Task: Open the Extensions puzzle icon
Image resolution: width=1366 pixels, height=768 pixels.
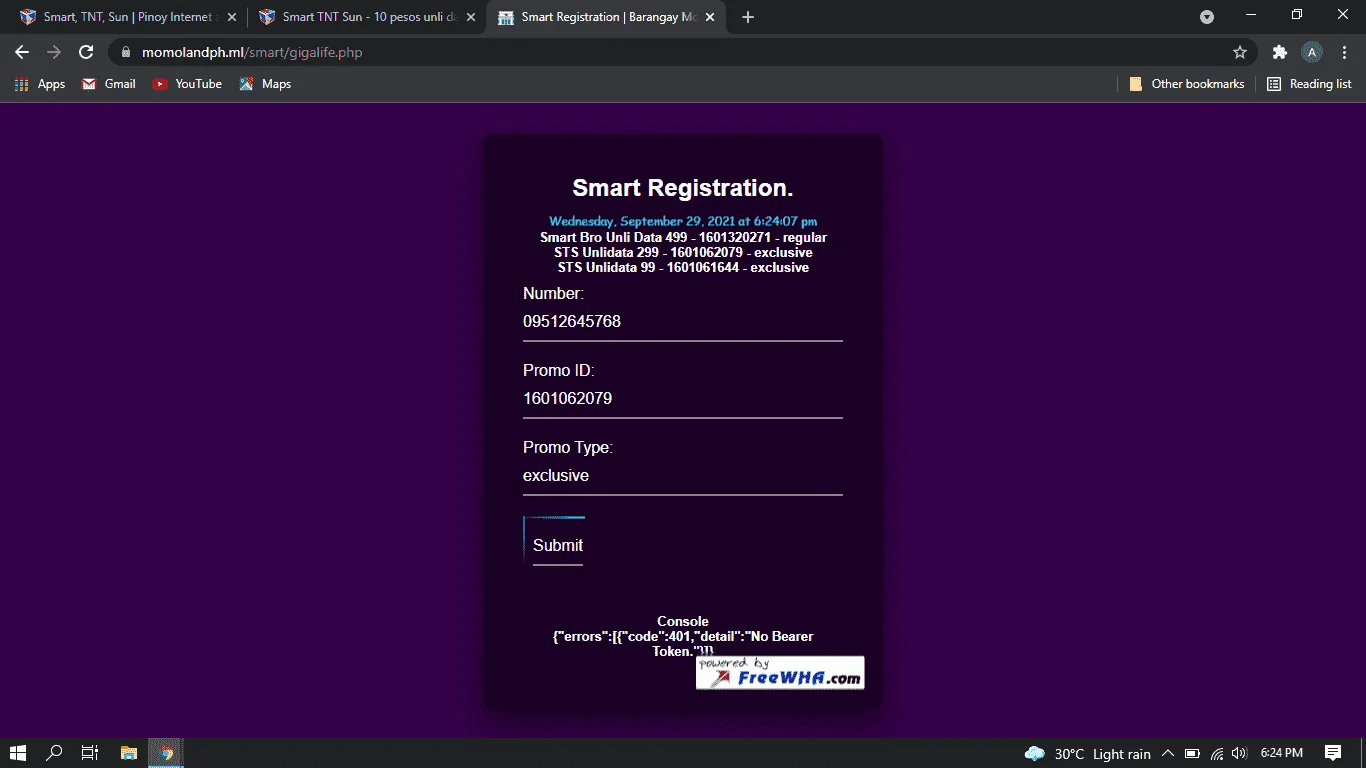Action: [x=1279, y=52]
